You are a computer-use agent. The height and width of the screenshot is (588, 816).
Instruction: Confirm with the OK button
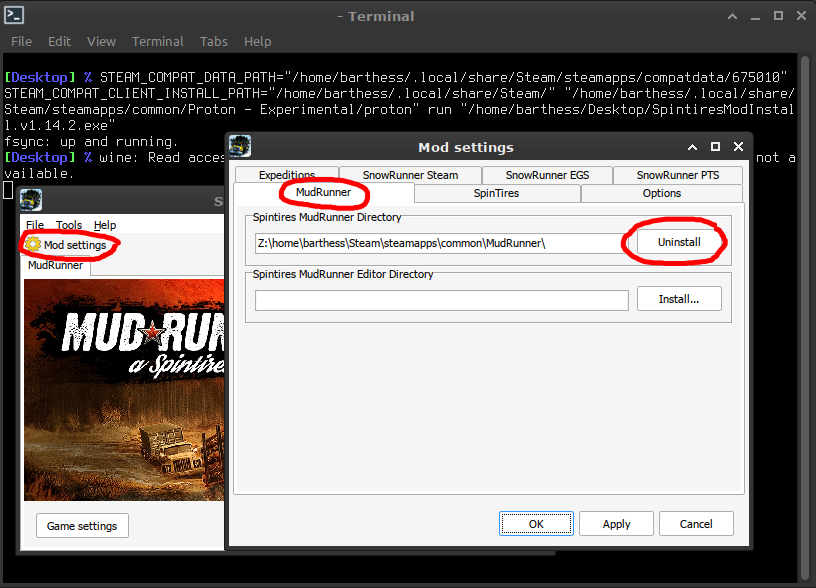click(x=536, y=523)
